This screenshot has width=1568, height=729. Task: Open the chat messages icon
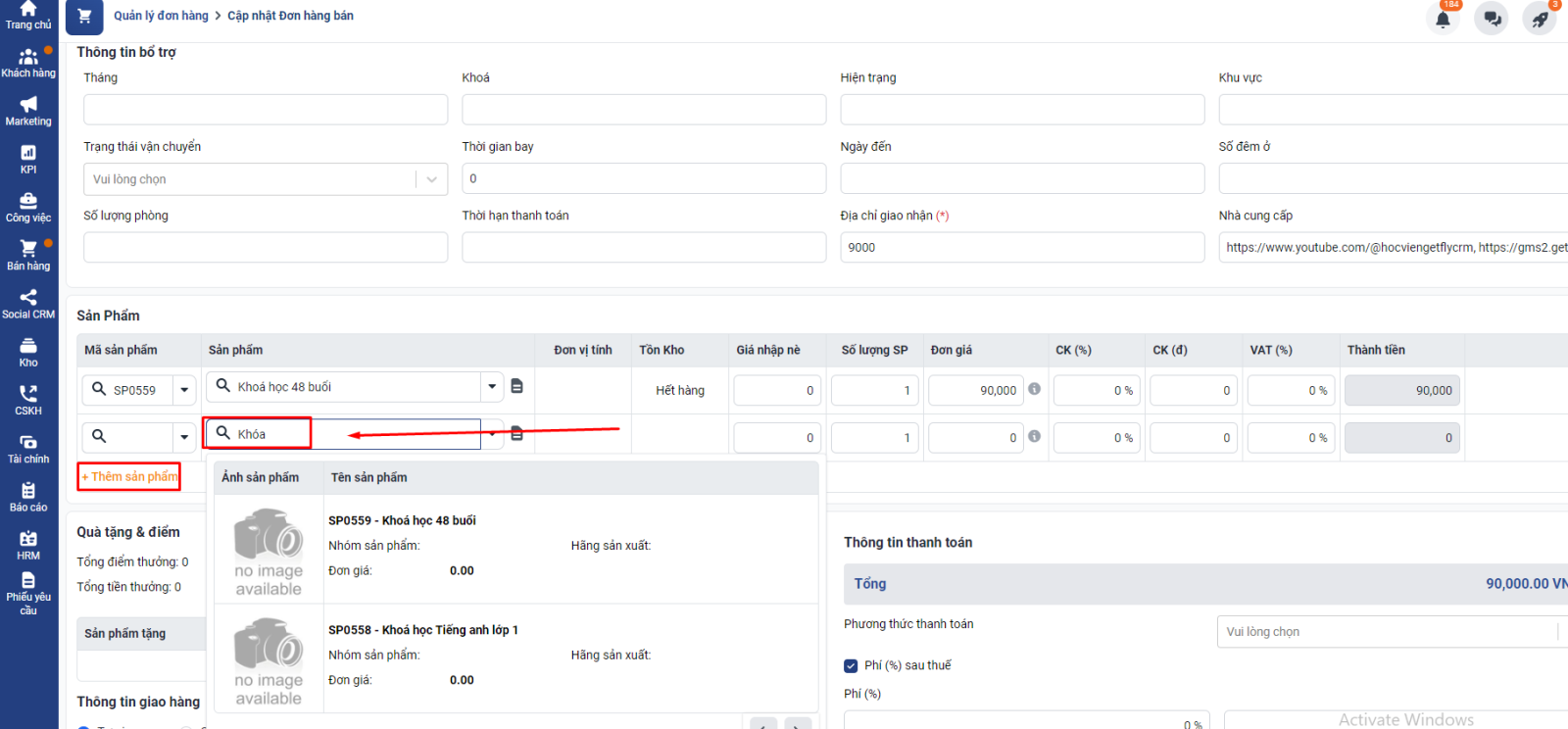pos(1492,19)
